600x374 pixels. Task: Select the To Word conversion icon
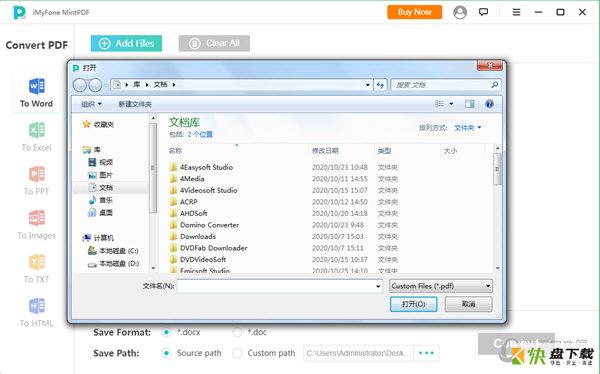point(37,86)
